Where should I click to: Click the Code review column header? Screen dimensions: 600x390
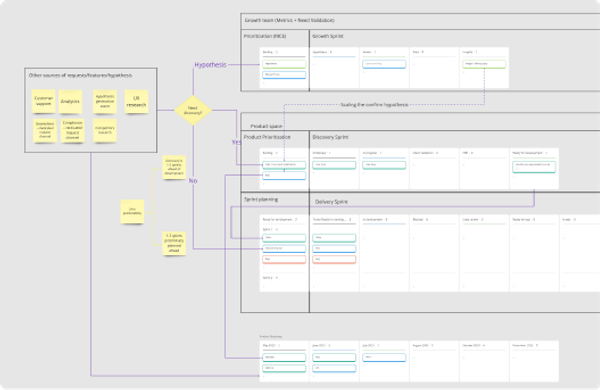[x=473, y=220]
